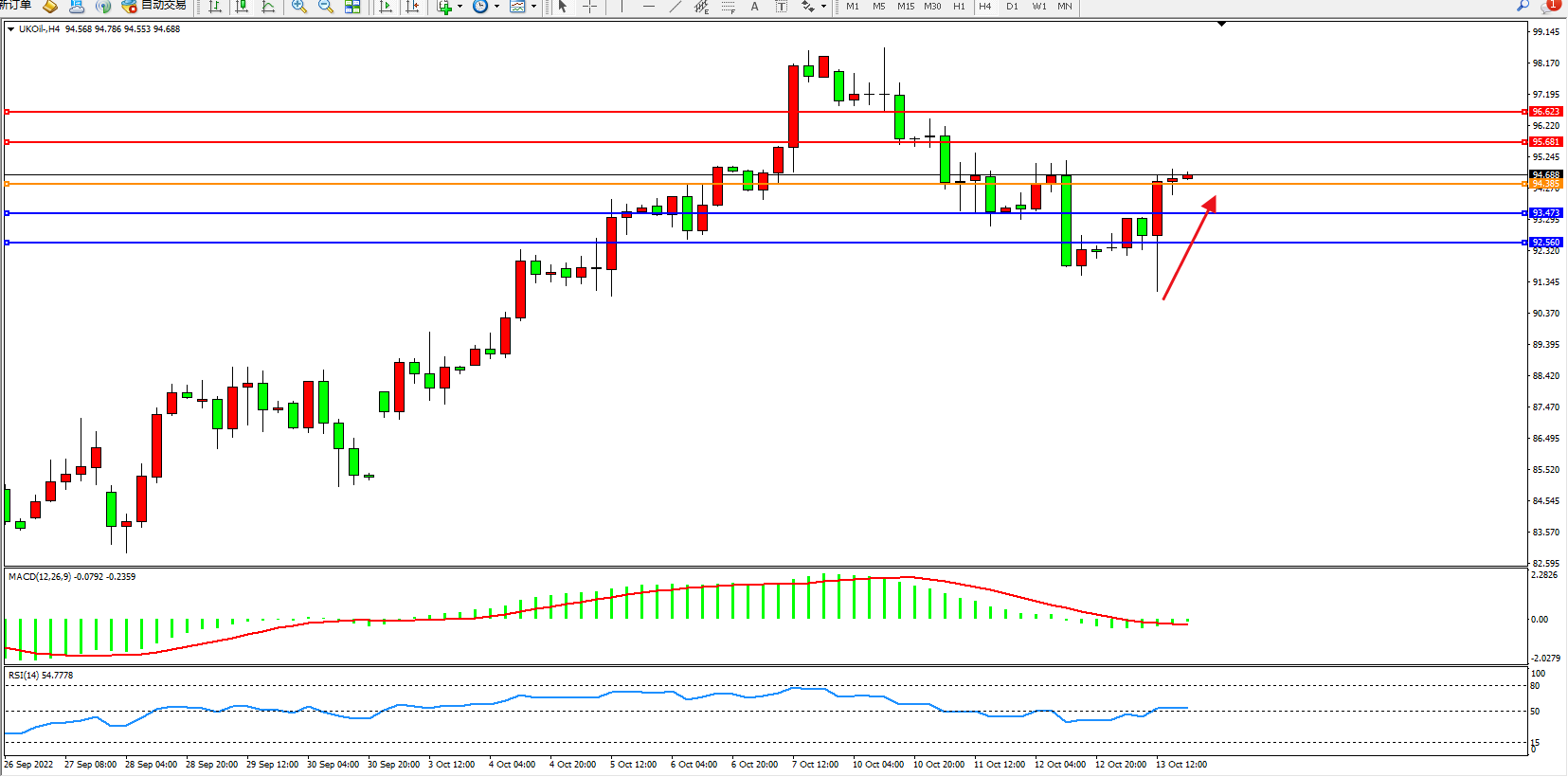This screenshot has width=1568, height=777.
Task: Switch to the D1 timeframe
Action: (x=1012, y=7)
